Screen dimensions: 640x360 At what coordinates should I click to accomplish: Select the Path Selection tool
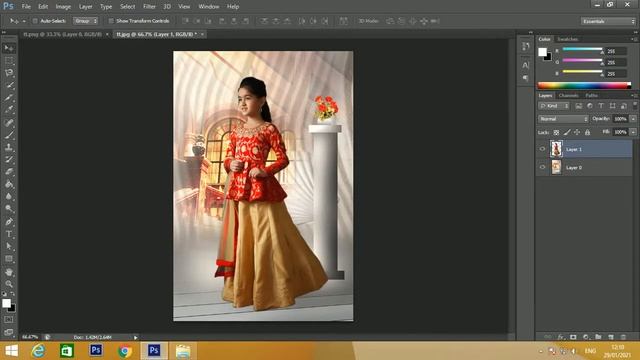[9, 246]
